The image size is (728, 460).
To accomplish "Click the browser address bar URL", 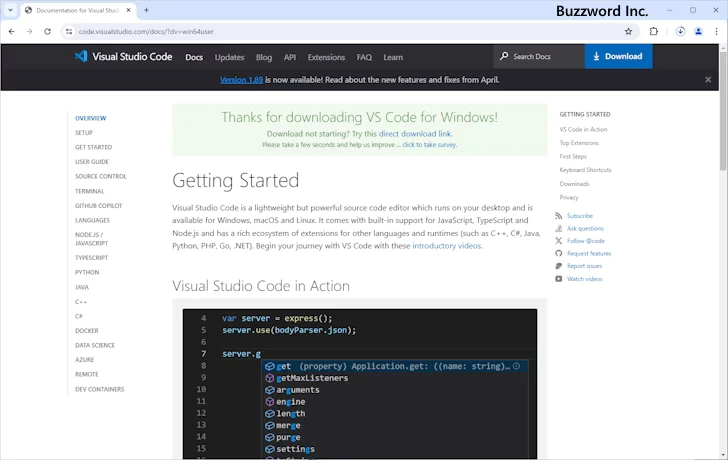I will pyautogui.click(x=146, y=32).
